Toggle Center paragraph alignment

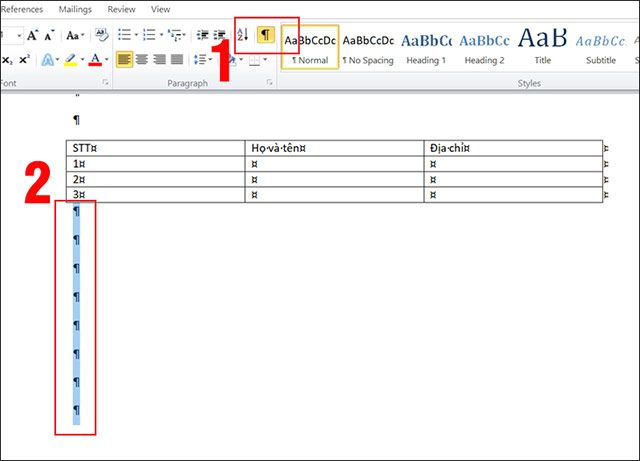[x=142, y=60]
